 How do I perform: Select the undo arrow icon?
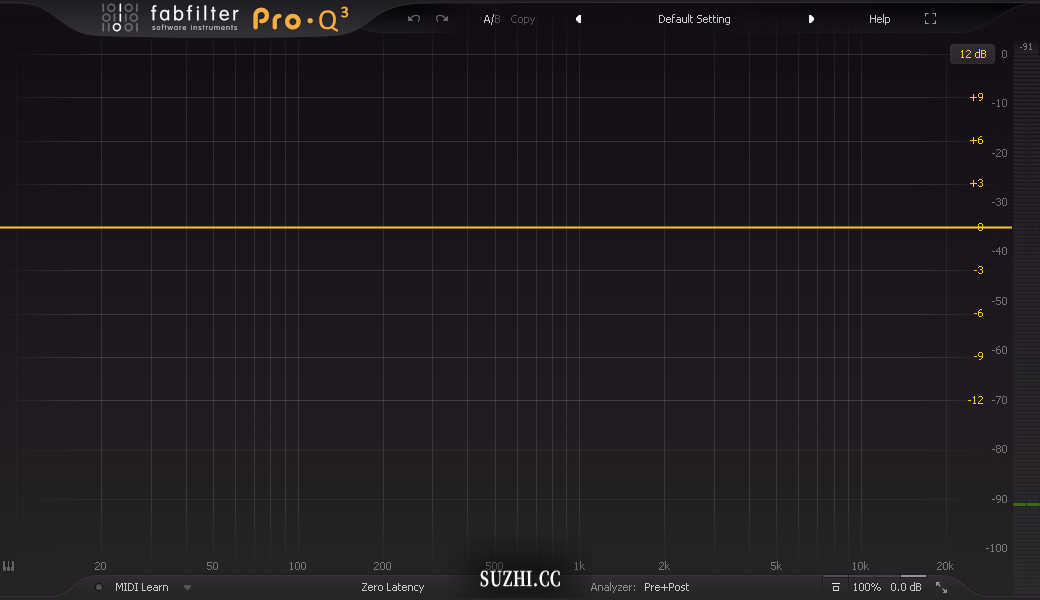414,18
